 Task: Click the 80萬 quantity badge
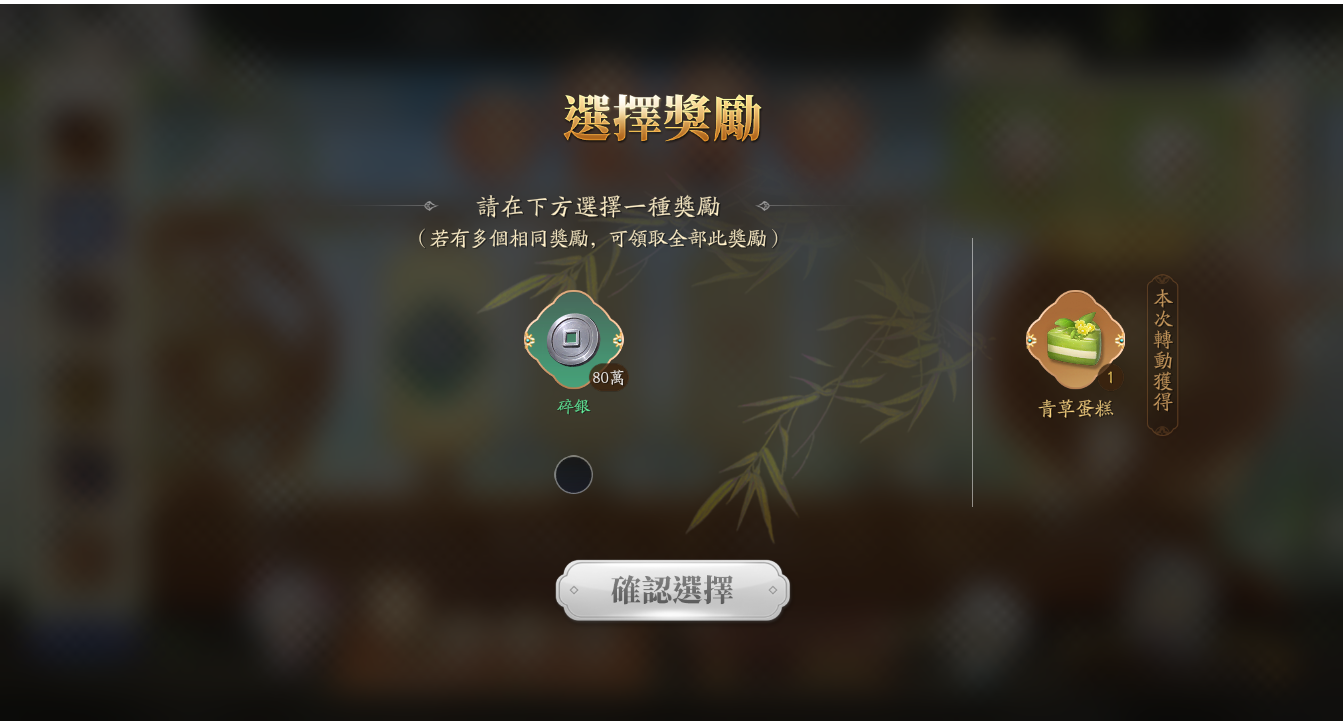tap(608, 378)
